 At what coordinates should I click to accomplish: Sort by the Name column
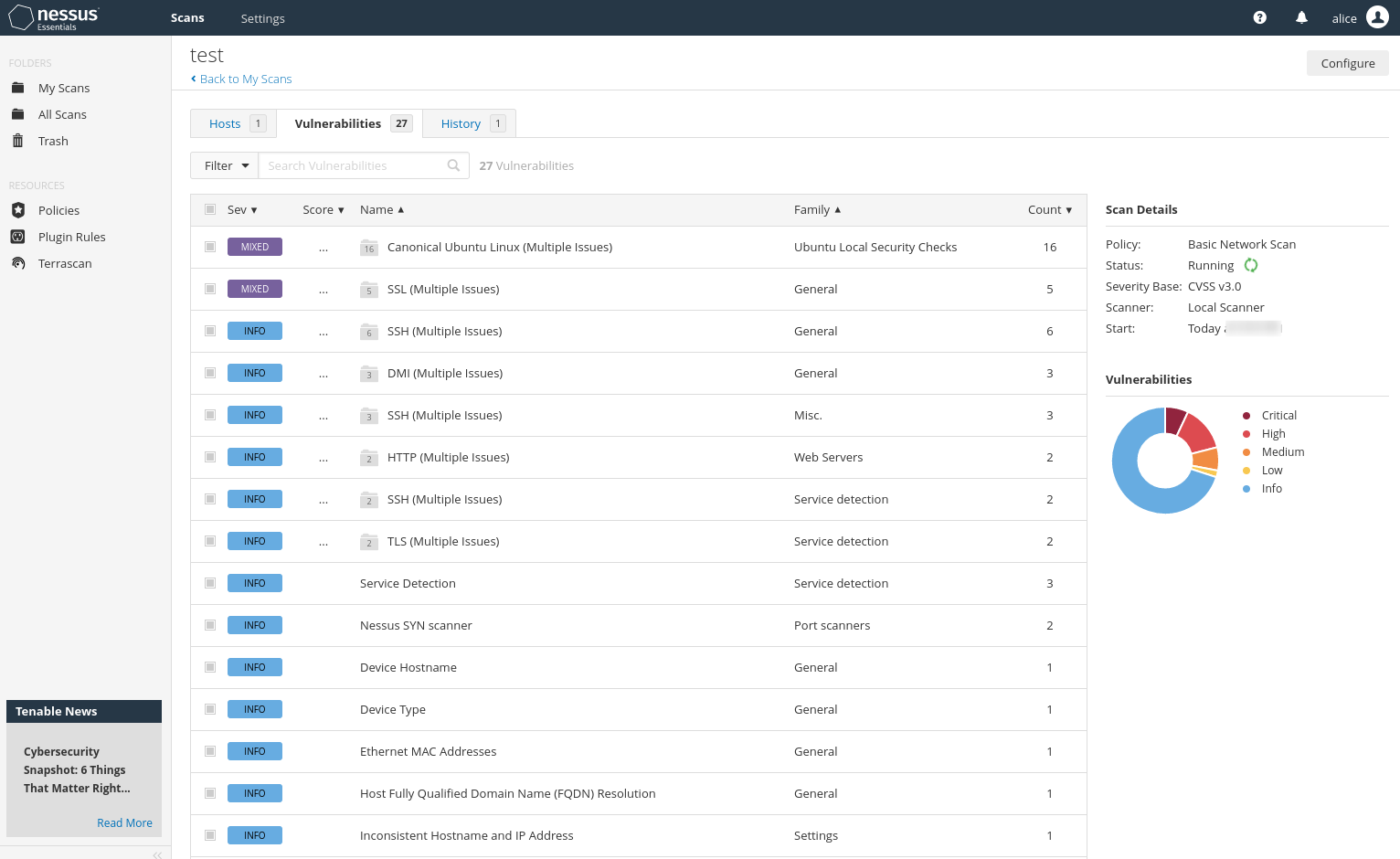click(382, 209)
